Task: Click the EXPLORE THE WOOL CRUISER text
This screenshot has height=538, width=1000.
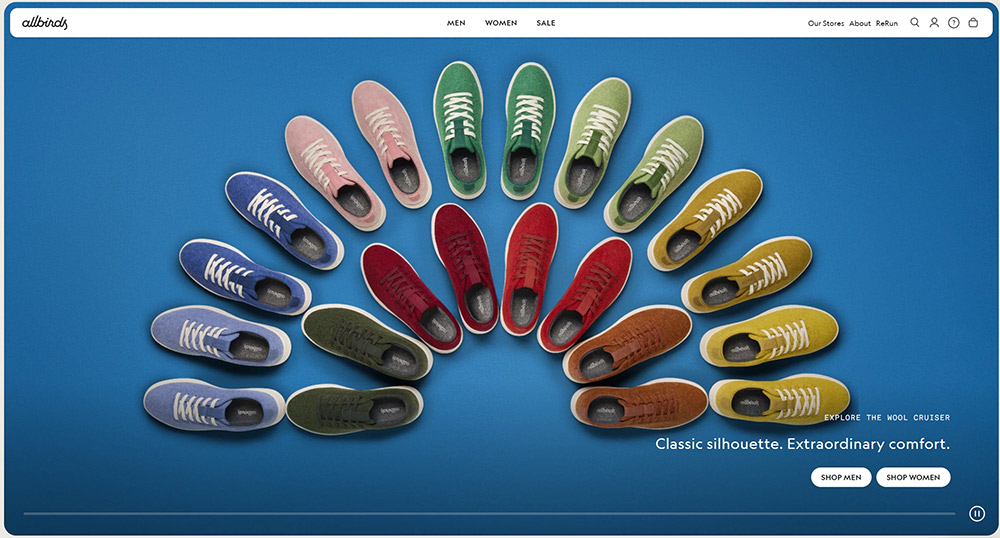Action: 887,418
